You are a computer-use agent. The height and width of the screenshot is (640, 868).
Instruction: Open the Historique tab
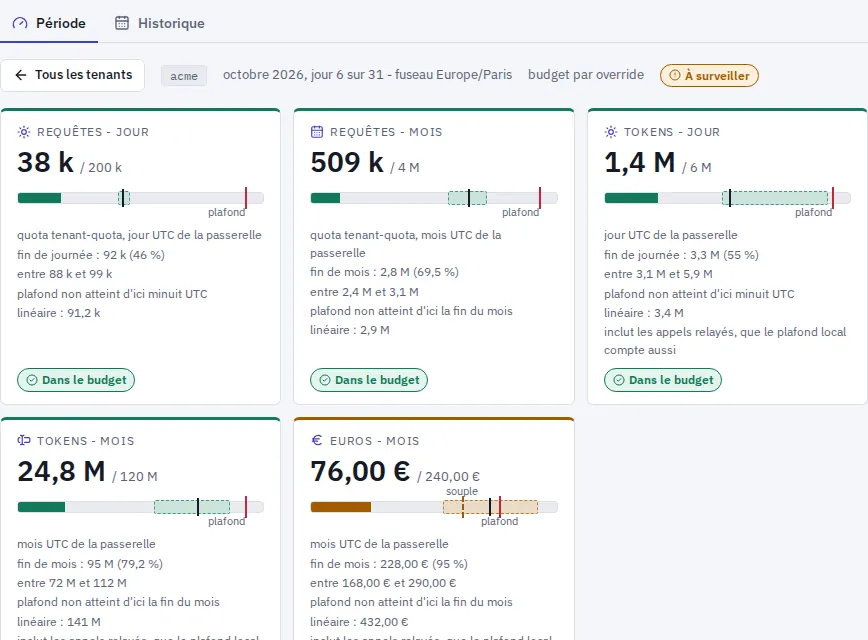coord(159,23)
